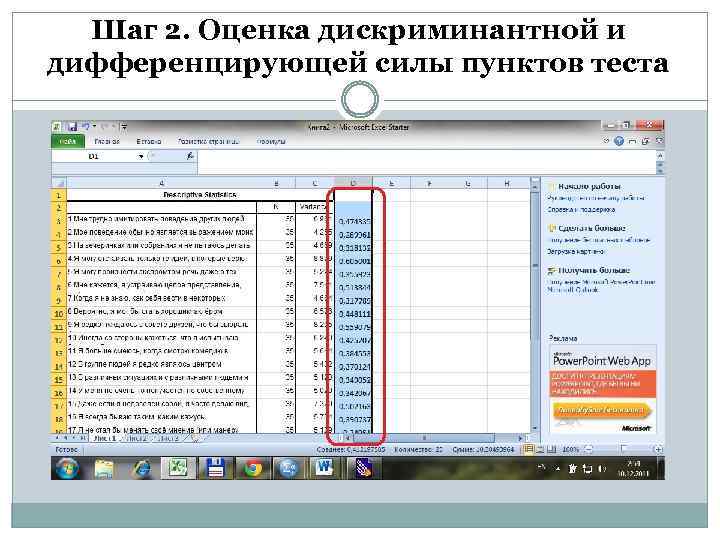The width and height of the screenshot is (720, 540).
Task: Click the Name Box showing D1
Action: (x=94, y=157)
